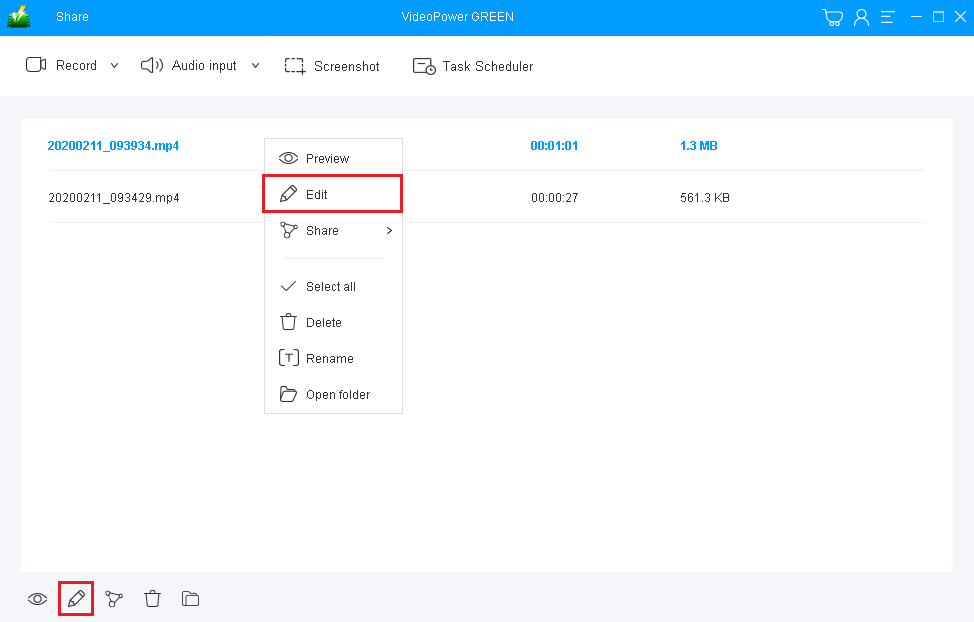This screenshot has width=974, height=622.
Task: Click the Record camera icon
Action: (36, 65)
